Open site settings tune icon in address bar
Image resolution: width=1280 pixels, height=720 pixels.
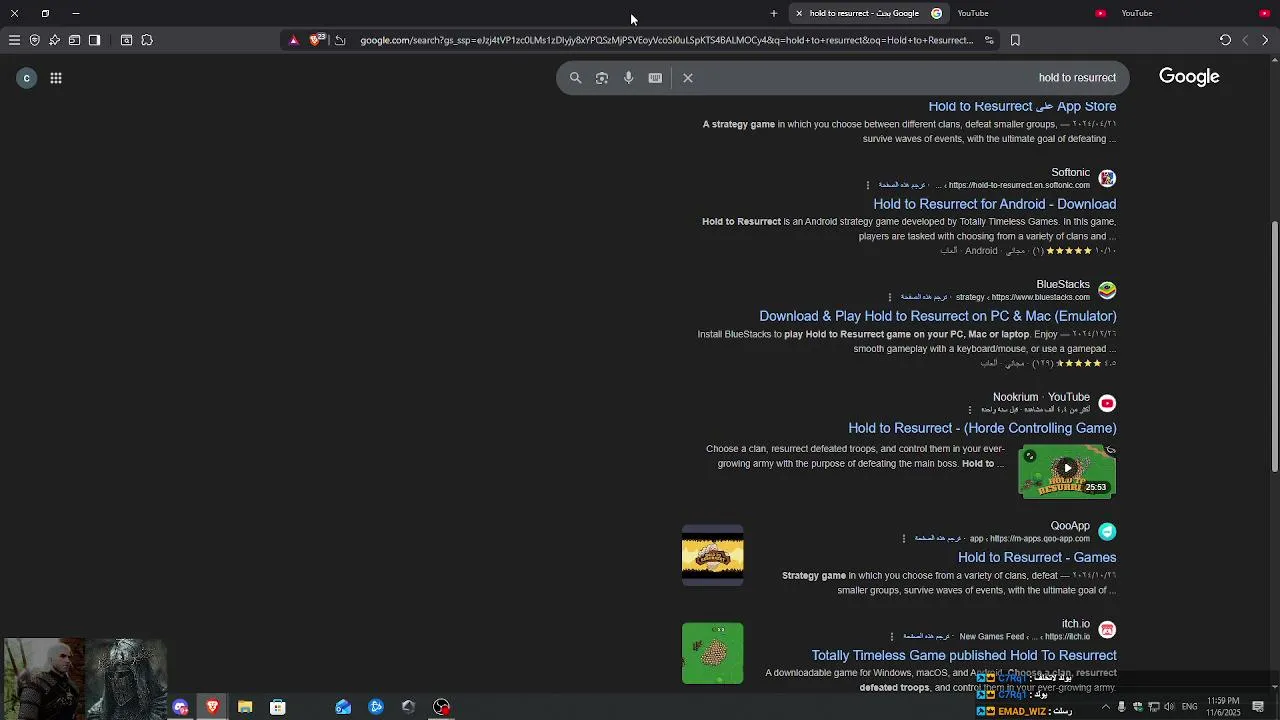pyautogui.click(x=989, y=40)
